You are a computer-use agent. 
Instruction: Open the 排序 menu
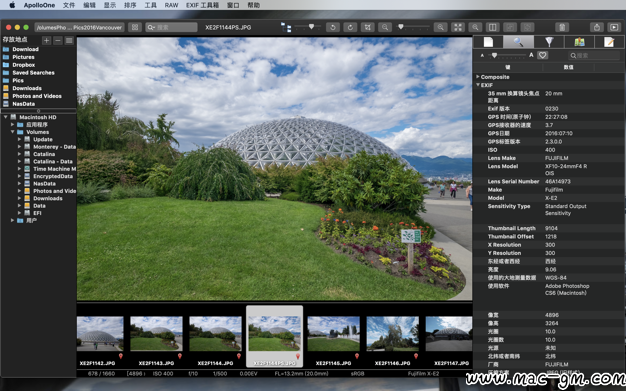coord(130,5)
